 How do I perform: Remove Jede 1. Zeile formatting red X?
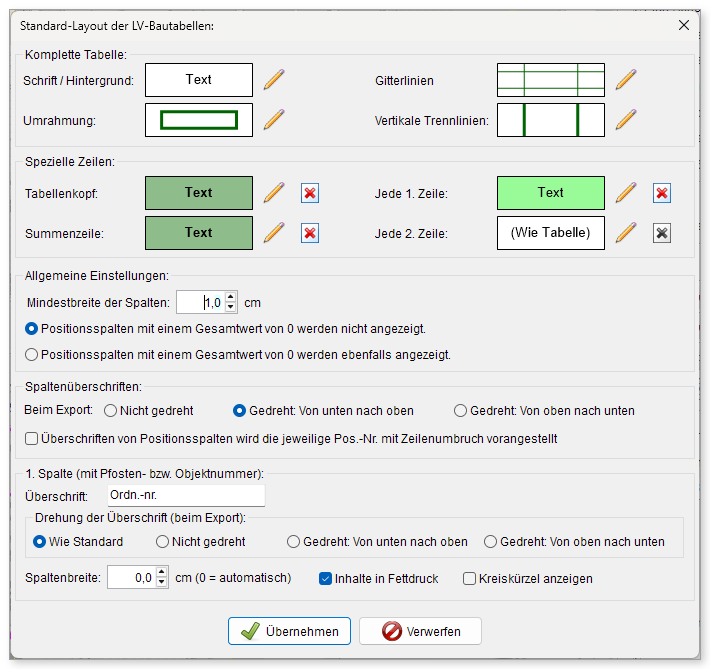[662, 193]
